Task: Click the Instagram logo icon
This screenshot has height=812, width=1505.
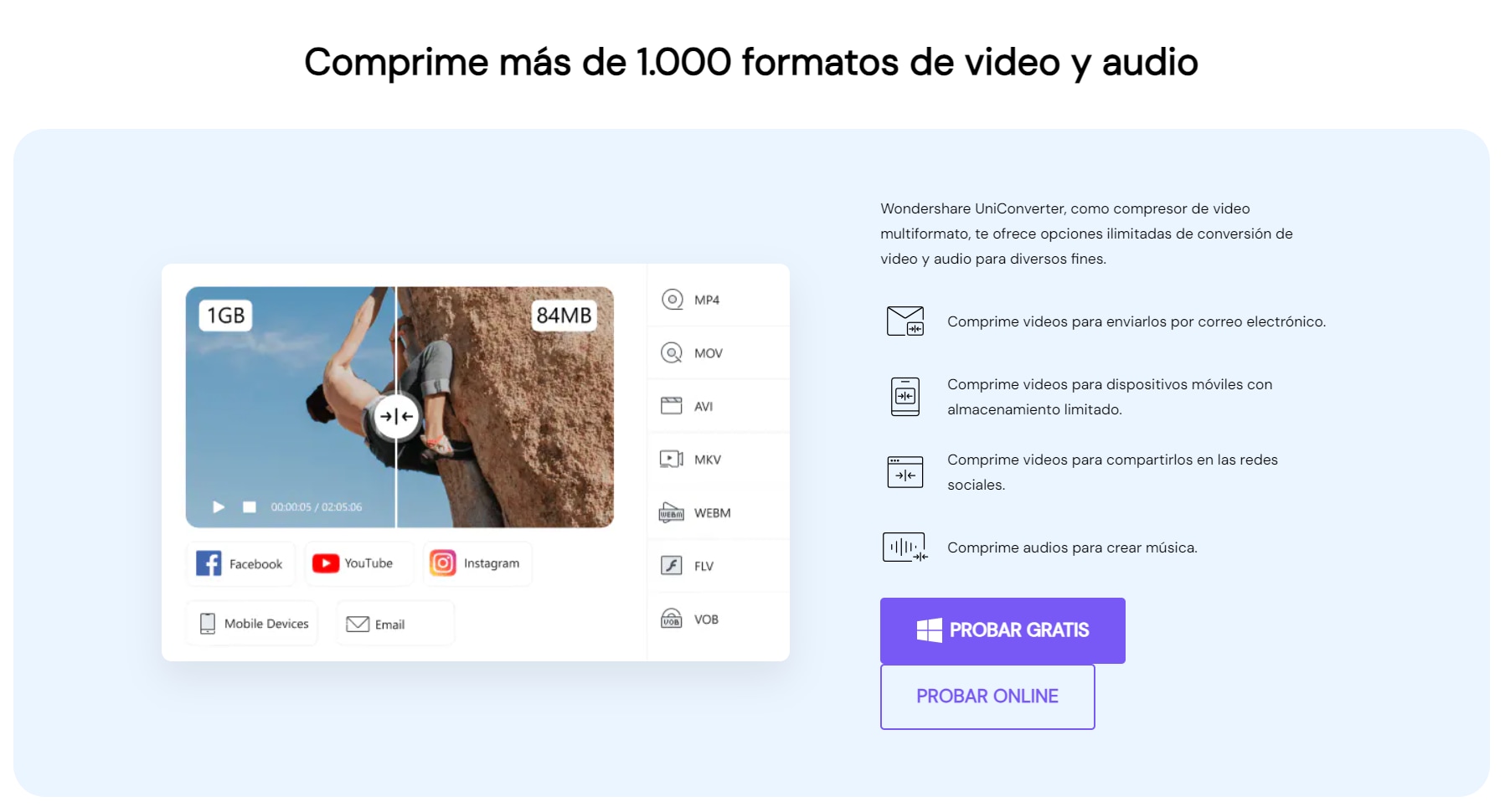Action: coord(443,563)
